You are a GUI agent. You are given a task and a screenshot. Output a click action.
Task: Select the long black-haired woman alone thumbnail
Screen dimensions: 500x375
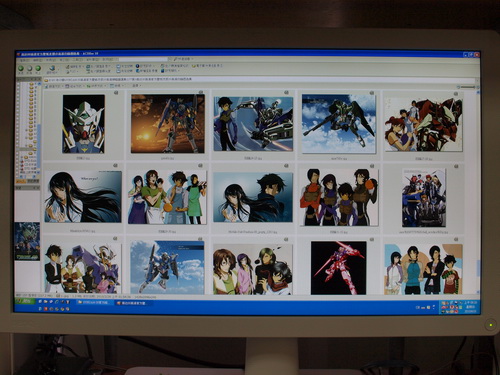(83, 197)
